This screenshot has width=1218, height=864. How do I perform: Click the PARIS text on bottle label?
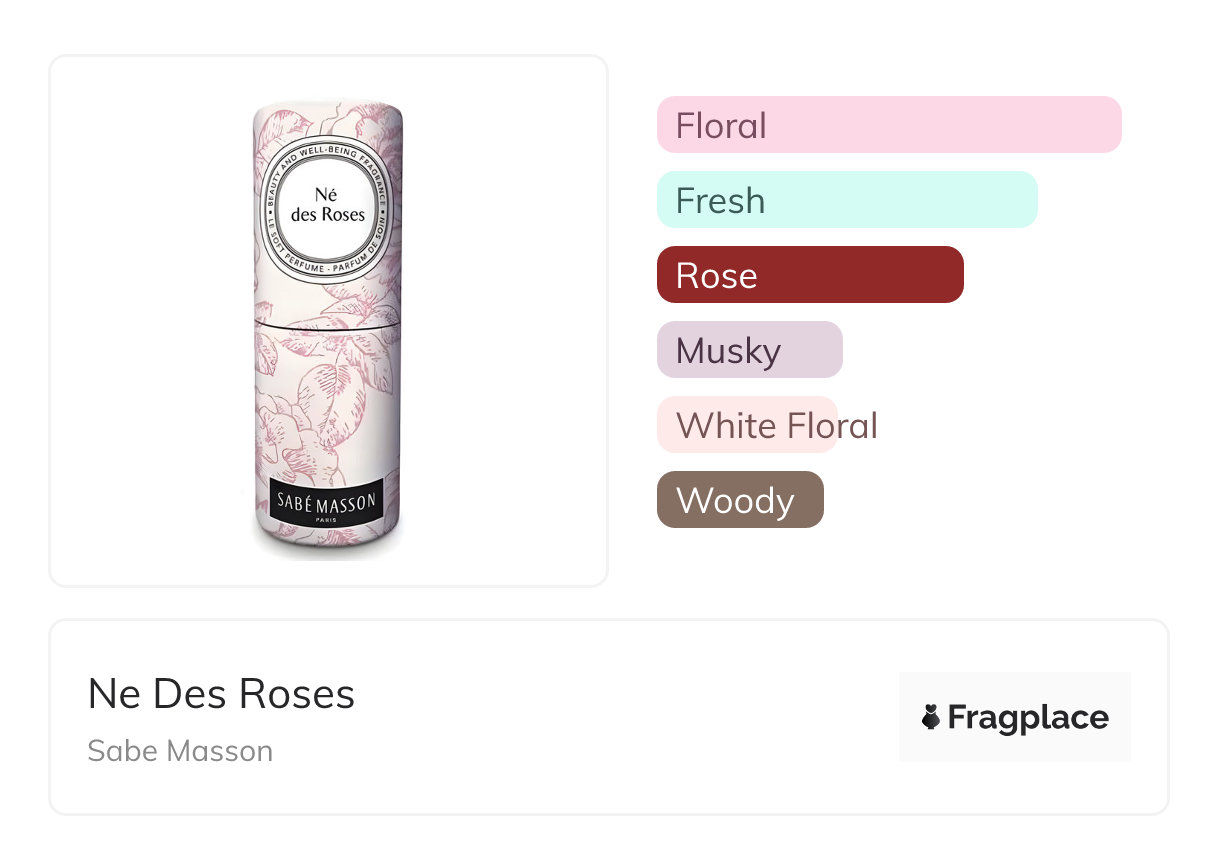[326, 519]
